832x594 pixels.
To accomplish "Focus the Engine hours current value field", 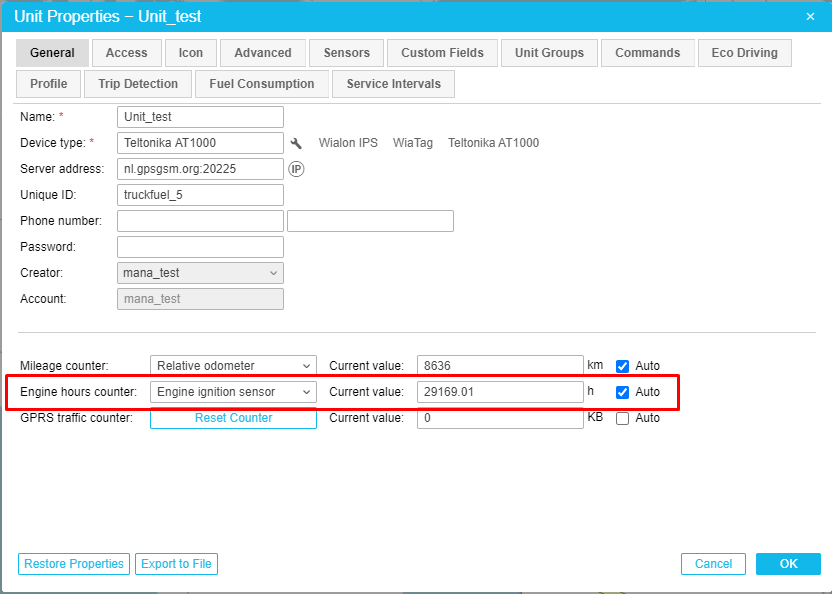I will coord(499,392).
